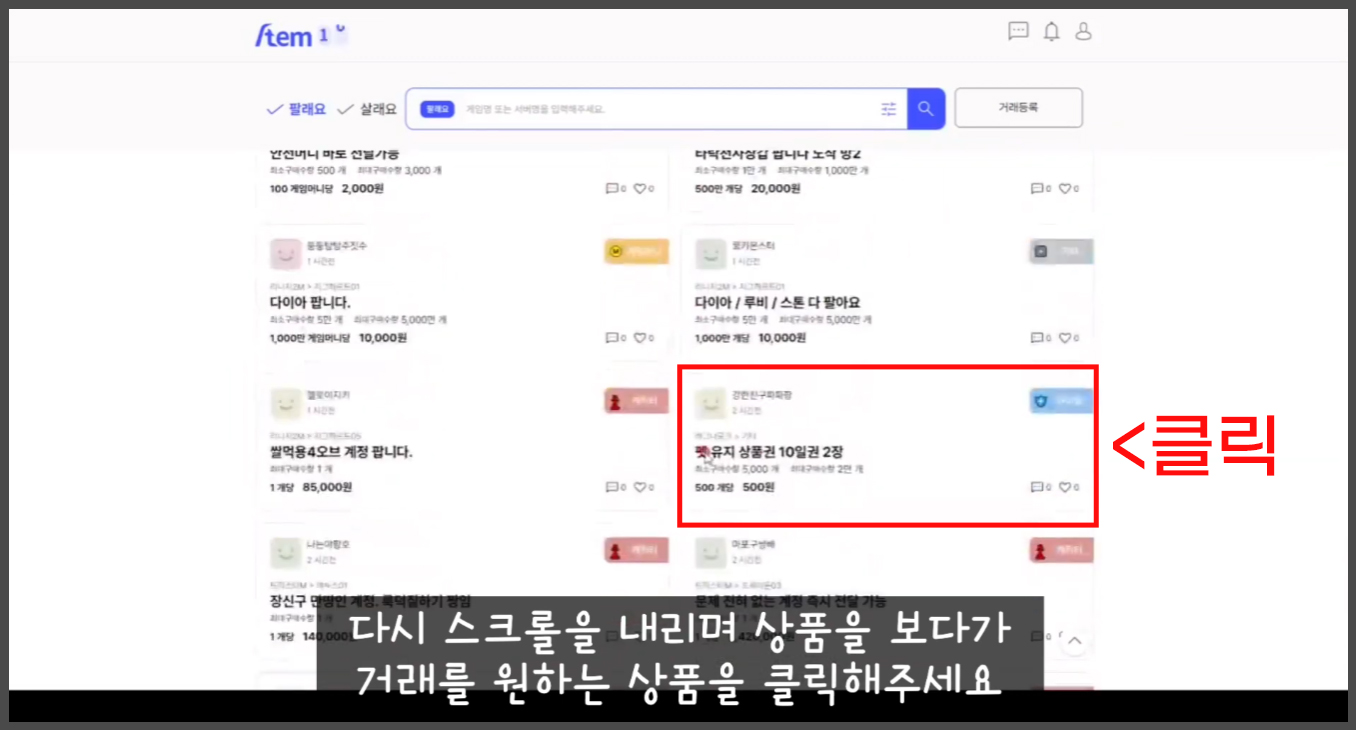Open the search filter sliders icon
The image size is (1356, 730).
888,109
